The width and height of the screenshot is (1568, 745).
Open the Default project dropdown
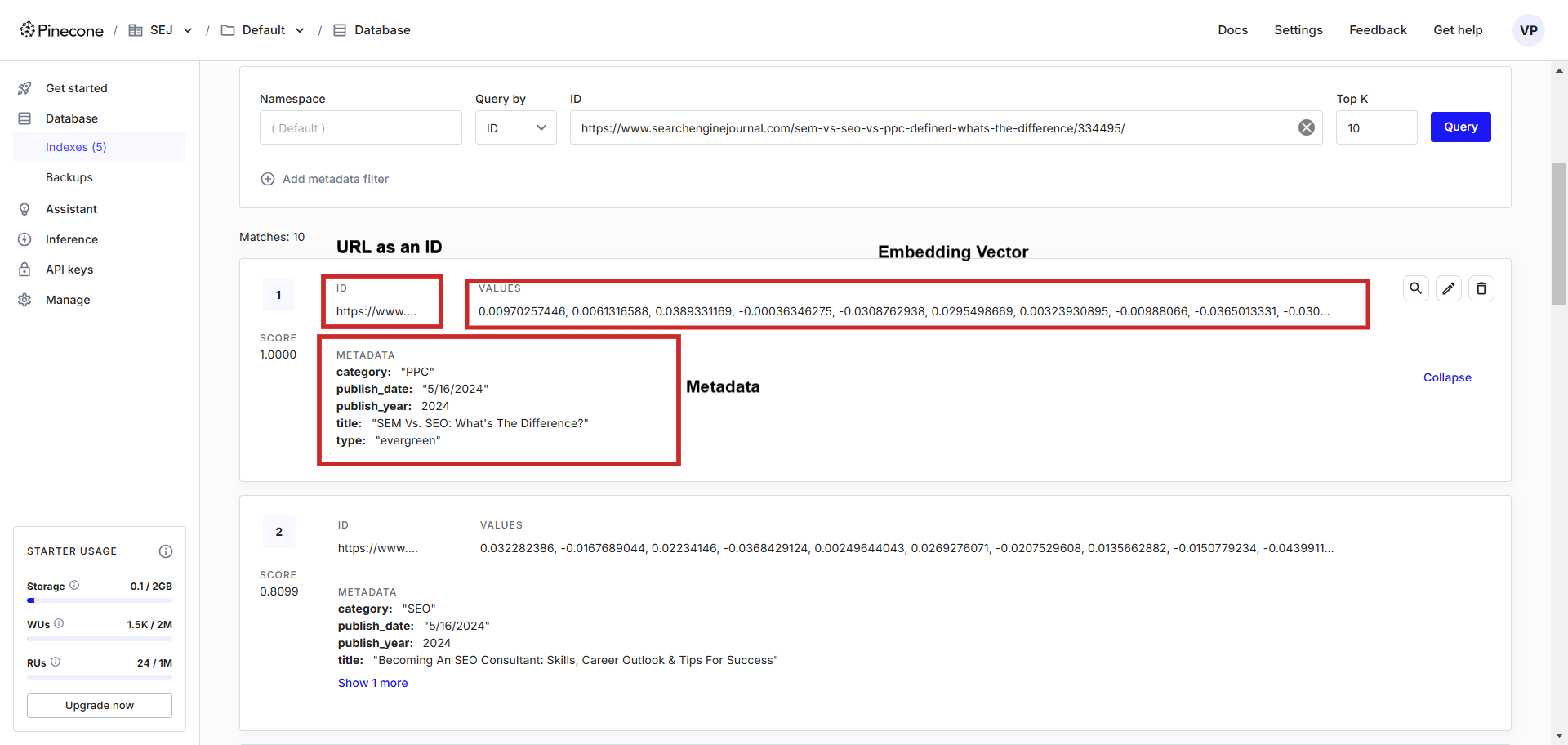pos(301,29)
